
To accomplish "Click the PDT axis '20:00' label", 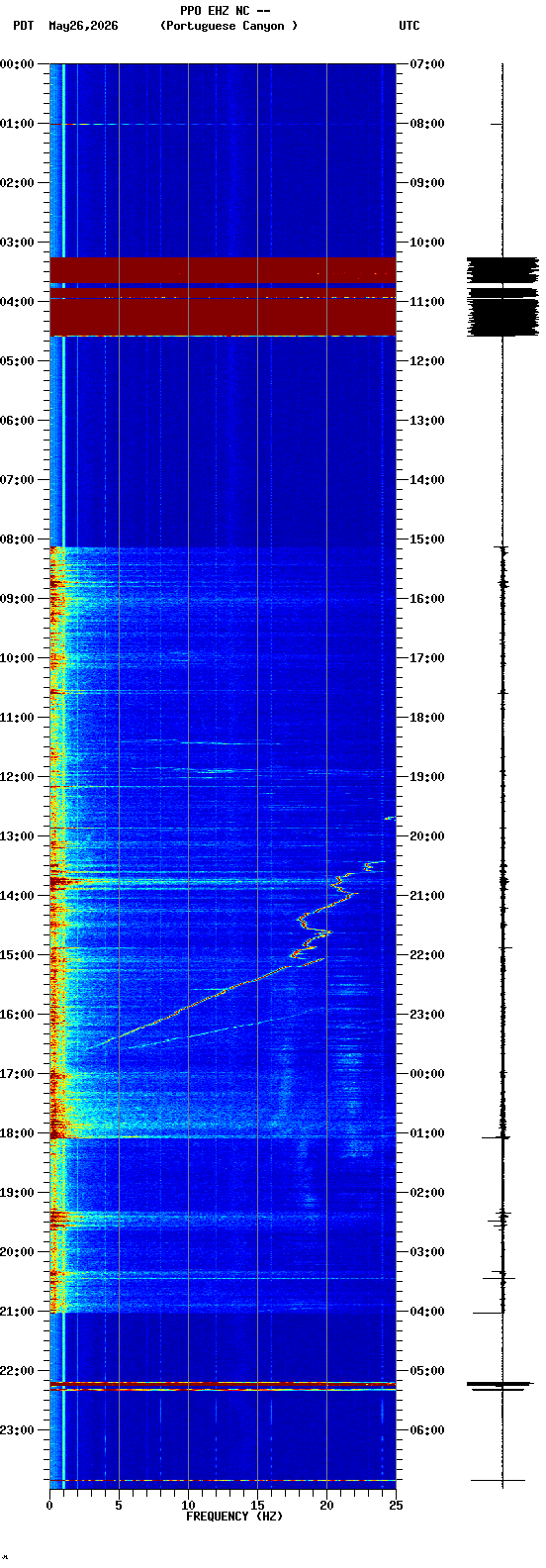I will (17, 1252).
